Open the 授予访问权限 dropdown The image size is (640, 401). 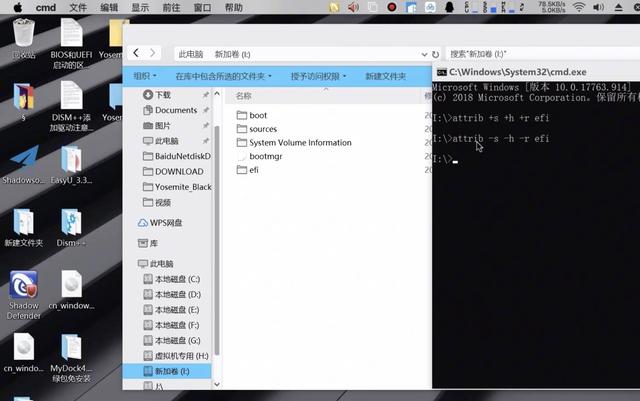tap(318, 76)
